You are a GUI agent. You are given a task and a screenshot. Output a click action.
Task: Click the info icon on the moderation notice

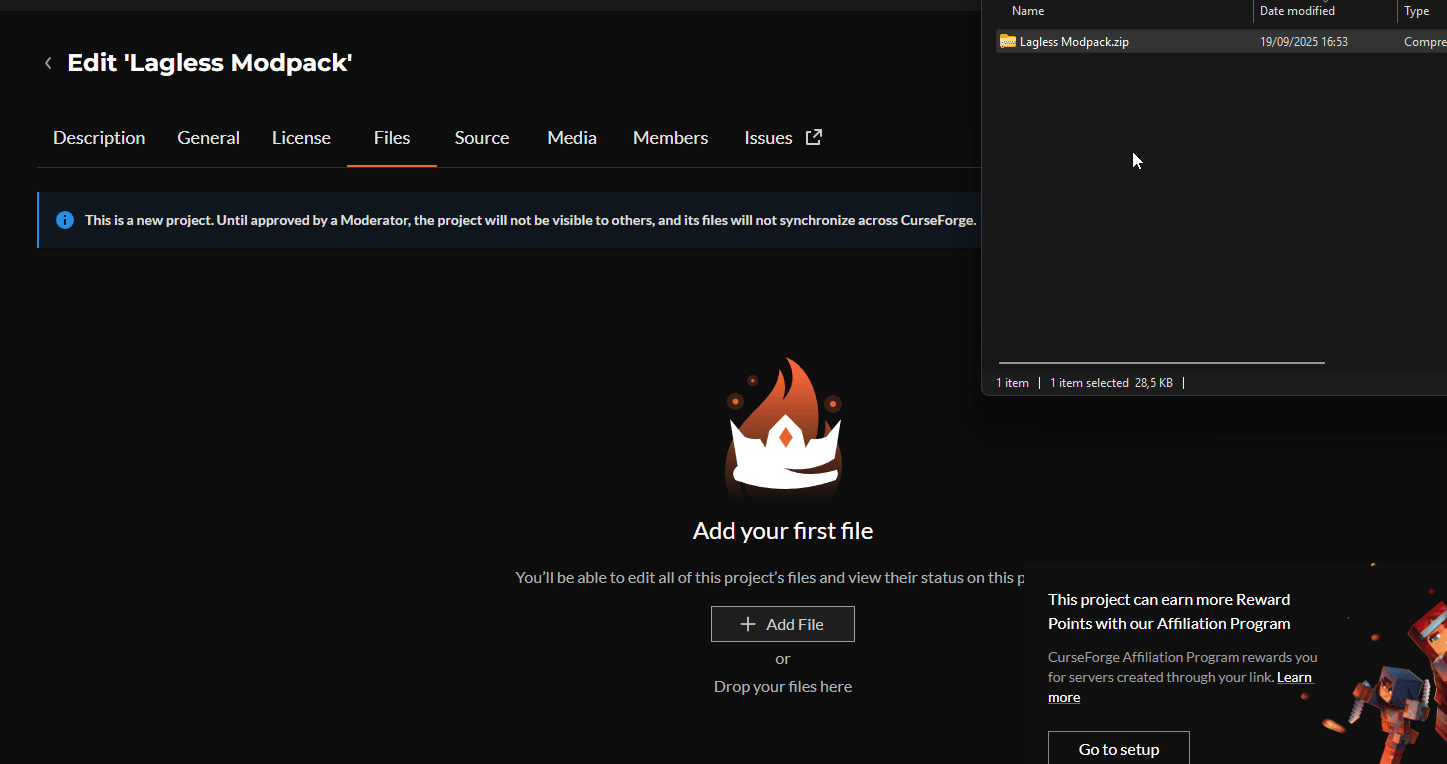(x=65, y=219)
